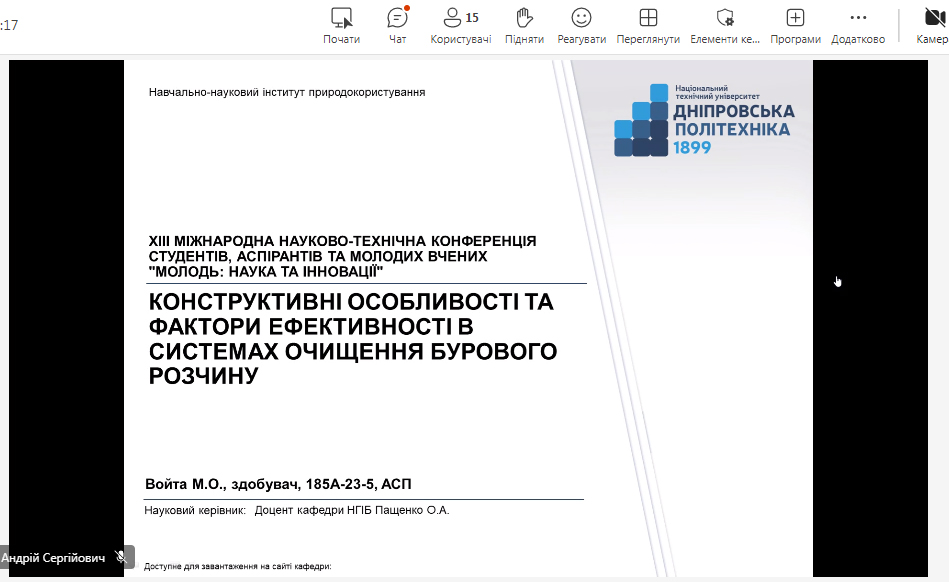This screenshot has height=582, width=949.
Task: Turn on the camera with Камера
Action: pyautogui.click(x=934, y=18)
